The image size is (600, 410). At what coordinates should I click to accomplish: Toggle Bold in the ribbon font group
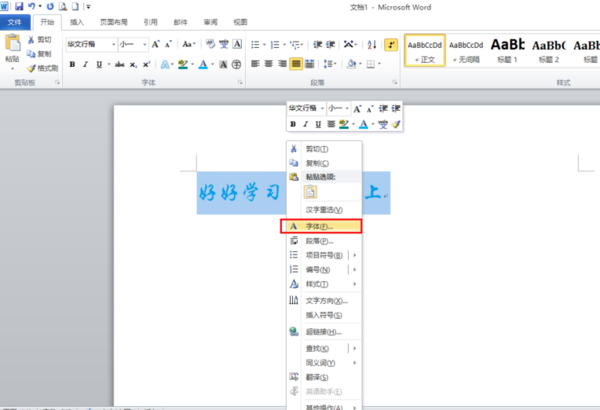(x=72, y=64)
